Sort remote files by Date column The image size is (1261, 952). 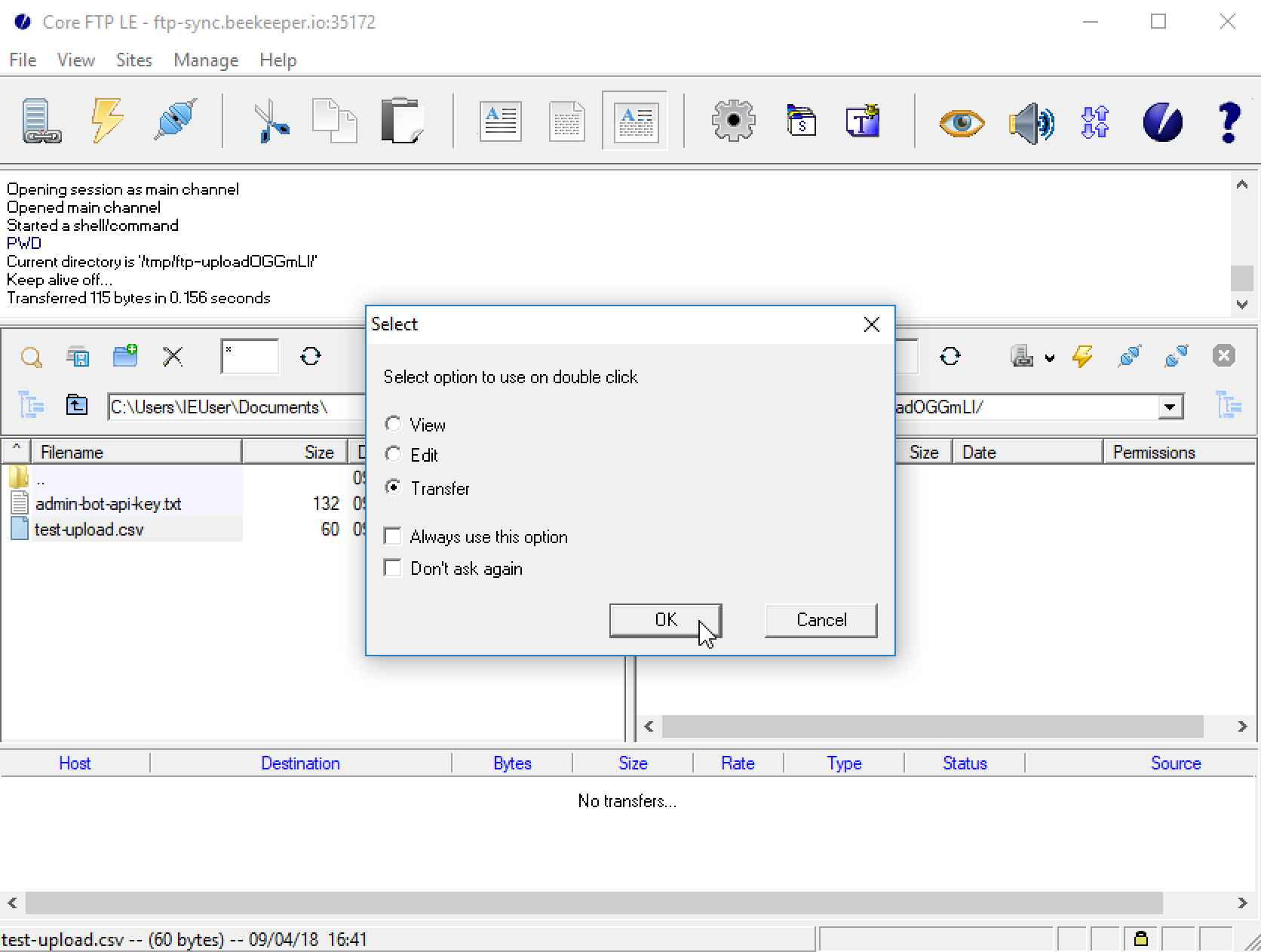[1028, 452]
